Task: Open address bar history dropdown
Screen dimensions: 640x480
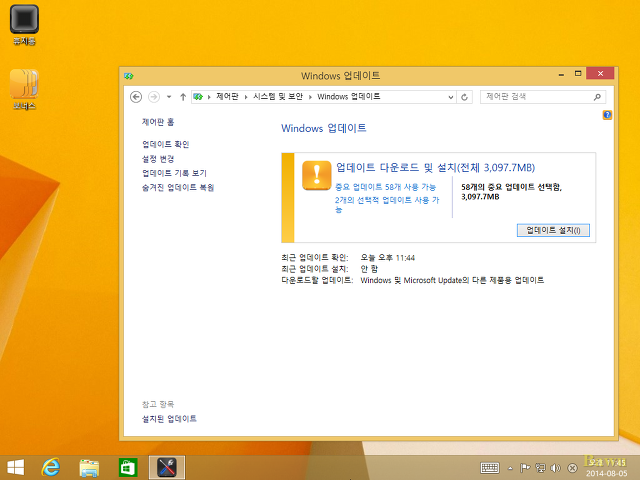Action: tap(451, 97)
